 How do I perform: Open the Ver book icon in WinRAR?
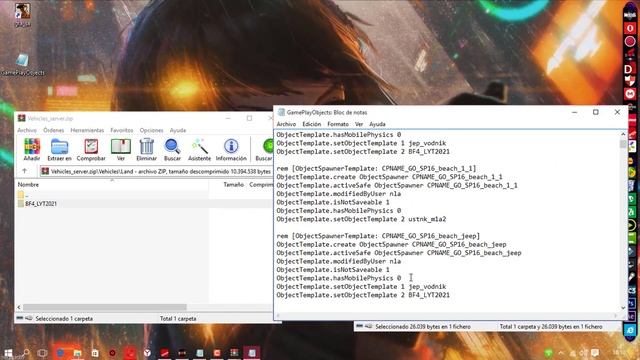coord(120,146)
